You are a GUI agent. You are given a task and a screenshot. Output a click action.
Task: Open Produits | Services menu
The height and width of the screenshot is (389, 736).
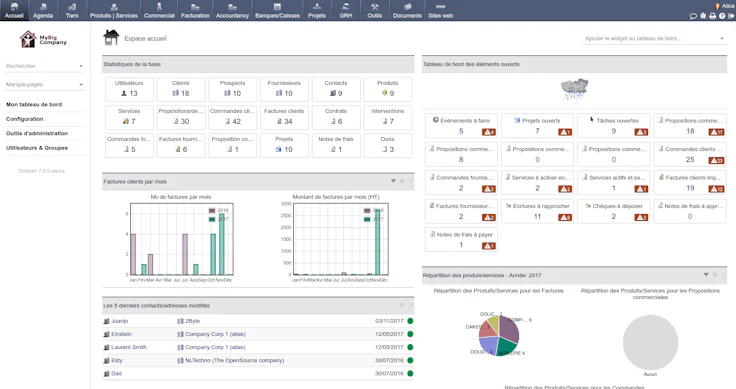[x=114, y=10]
